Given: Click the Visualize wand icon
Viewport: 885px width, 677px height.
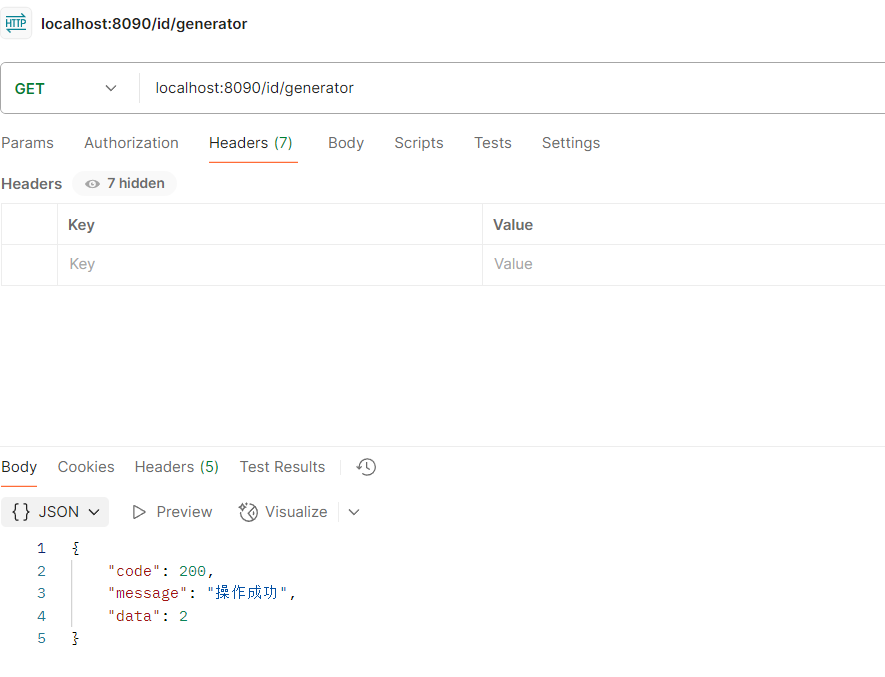Looking at the screenshot, I should (x=247, y=511).
